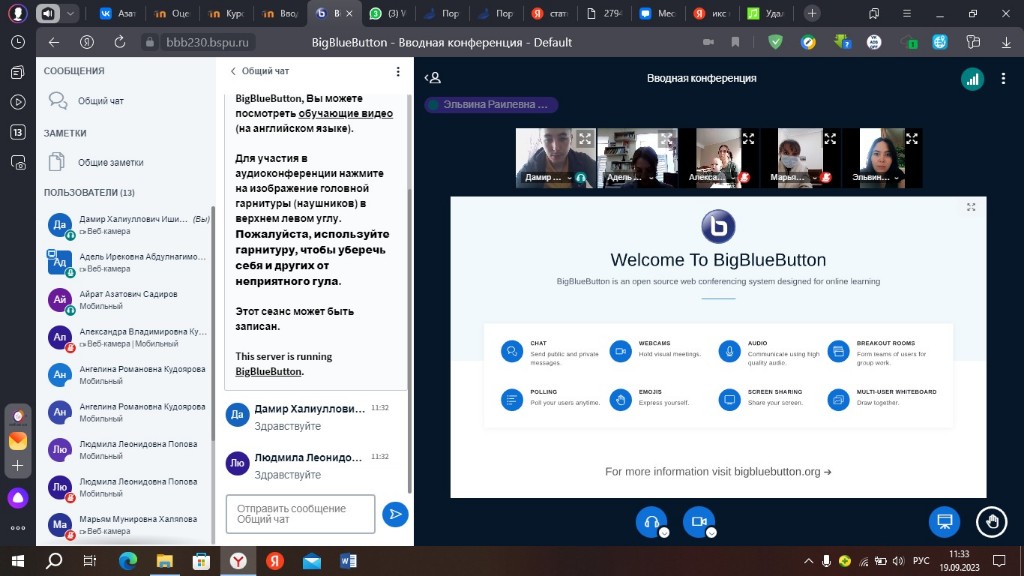Screen dimensions: 1024x576
Task: Toggle webcam sharing camera button
Action: pyautogui.click(x=698, y=521)
